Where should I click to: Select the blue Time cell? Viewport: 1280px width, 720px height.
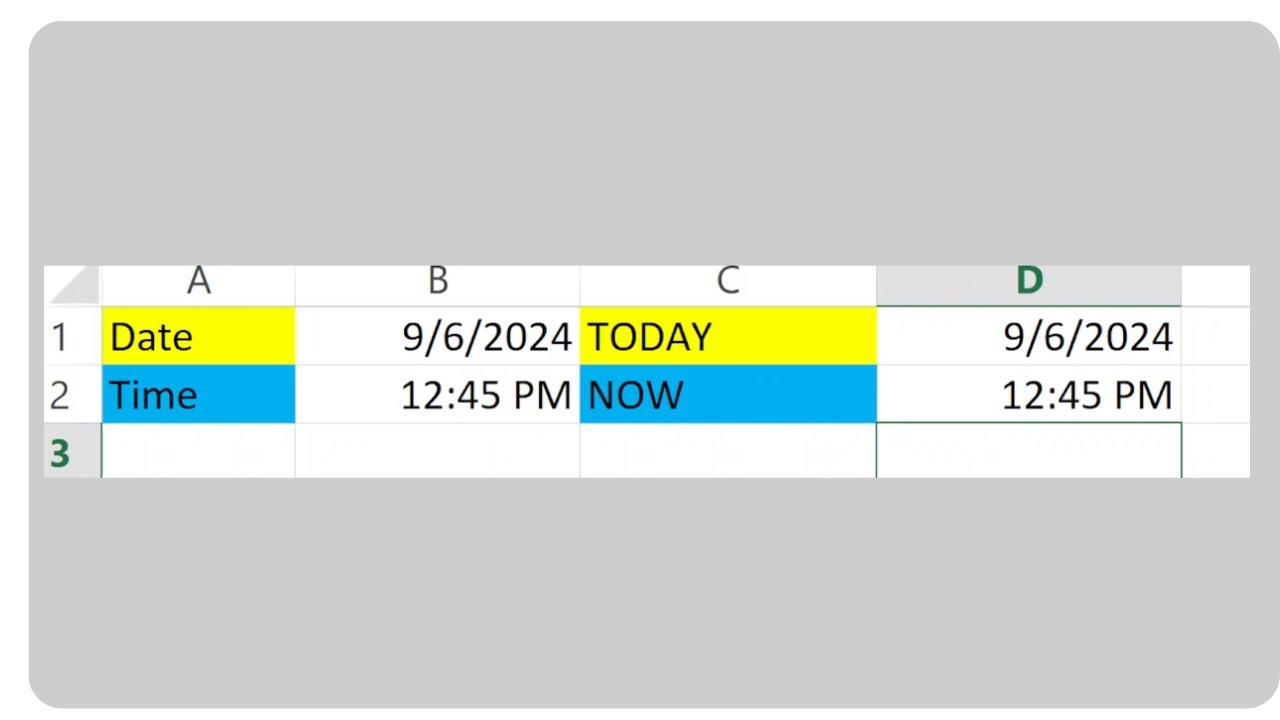pos(198,395)
